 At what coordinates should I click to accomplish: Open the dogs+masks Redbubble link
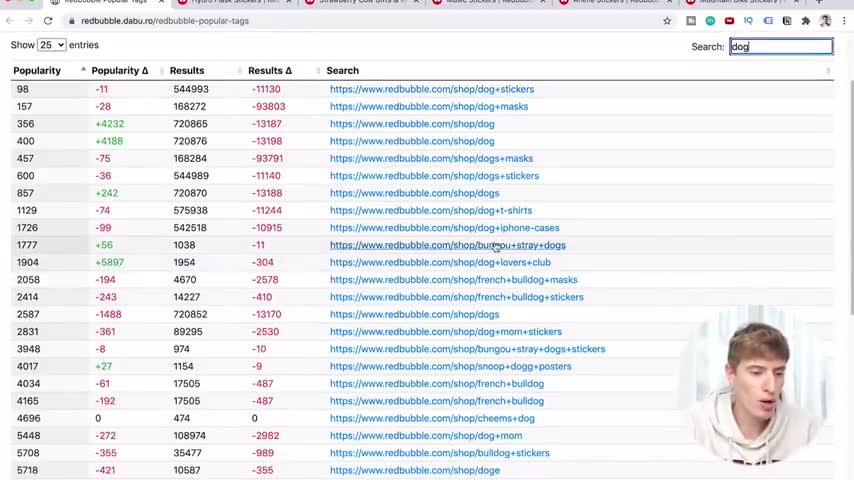pos(431,159)
